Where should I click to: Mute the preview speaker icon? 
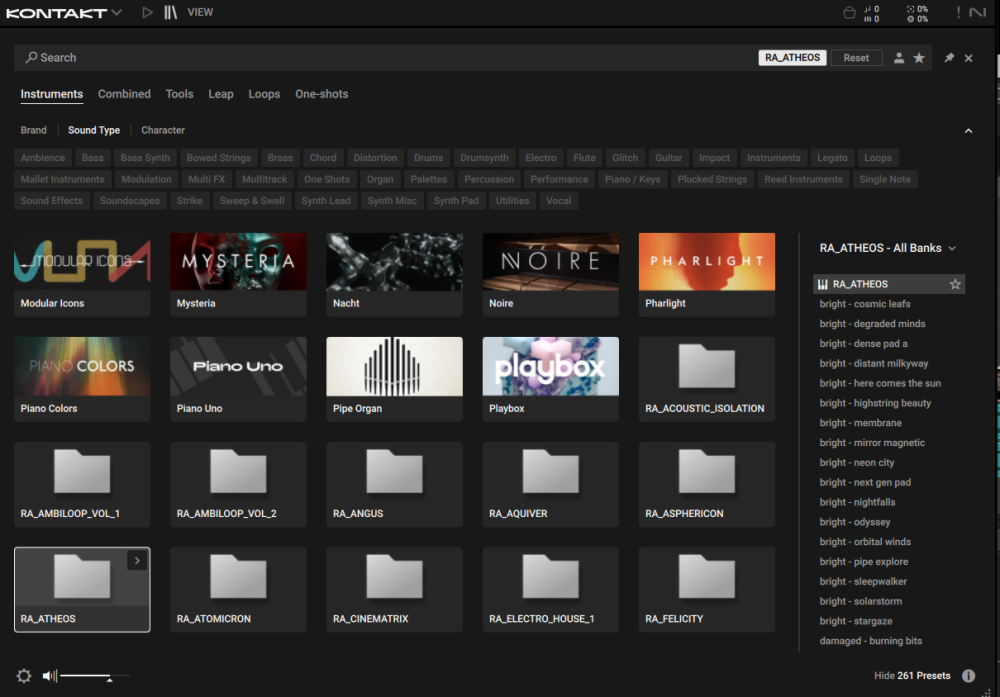49,676
